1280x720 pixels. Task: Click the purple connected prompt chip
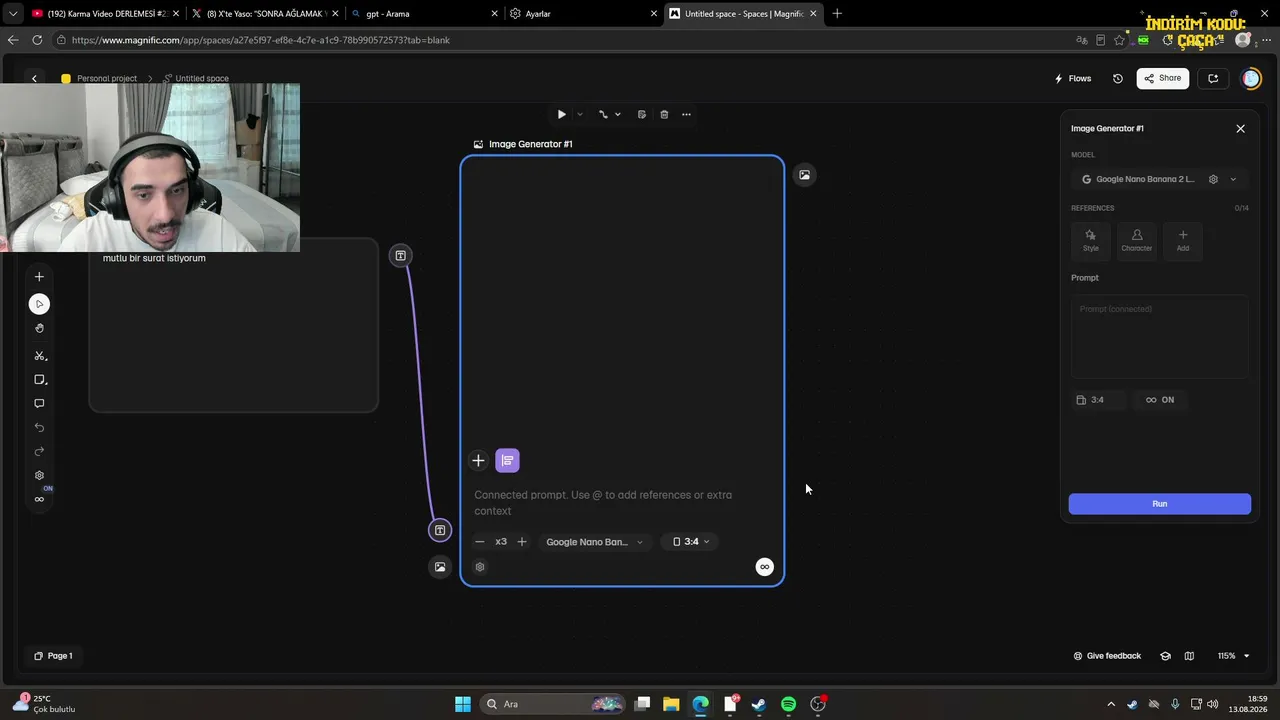tap(507, 460)
